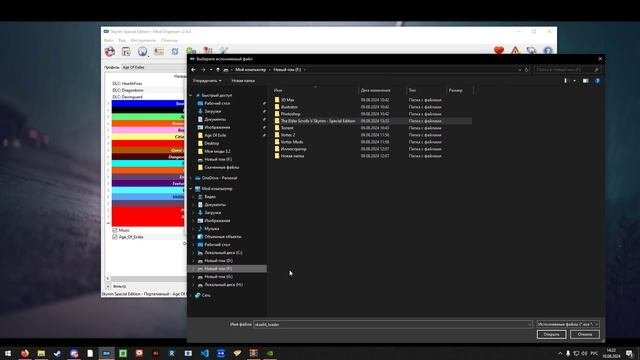Open the Упорядочить dropdown menu
This screenshot has width=640, height=360.
(x=207, y=81)
